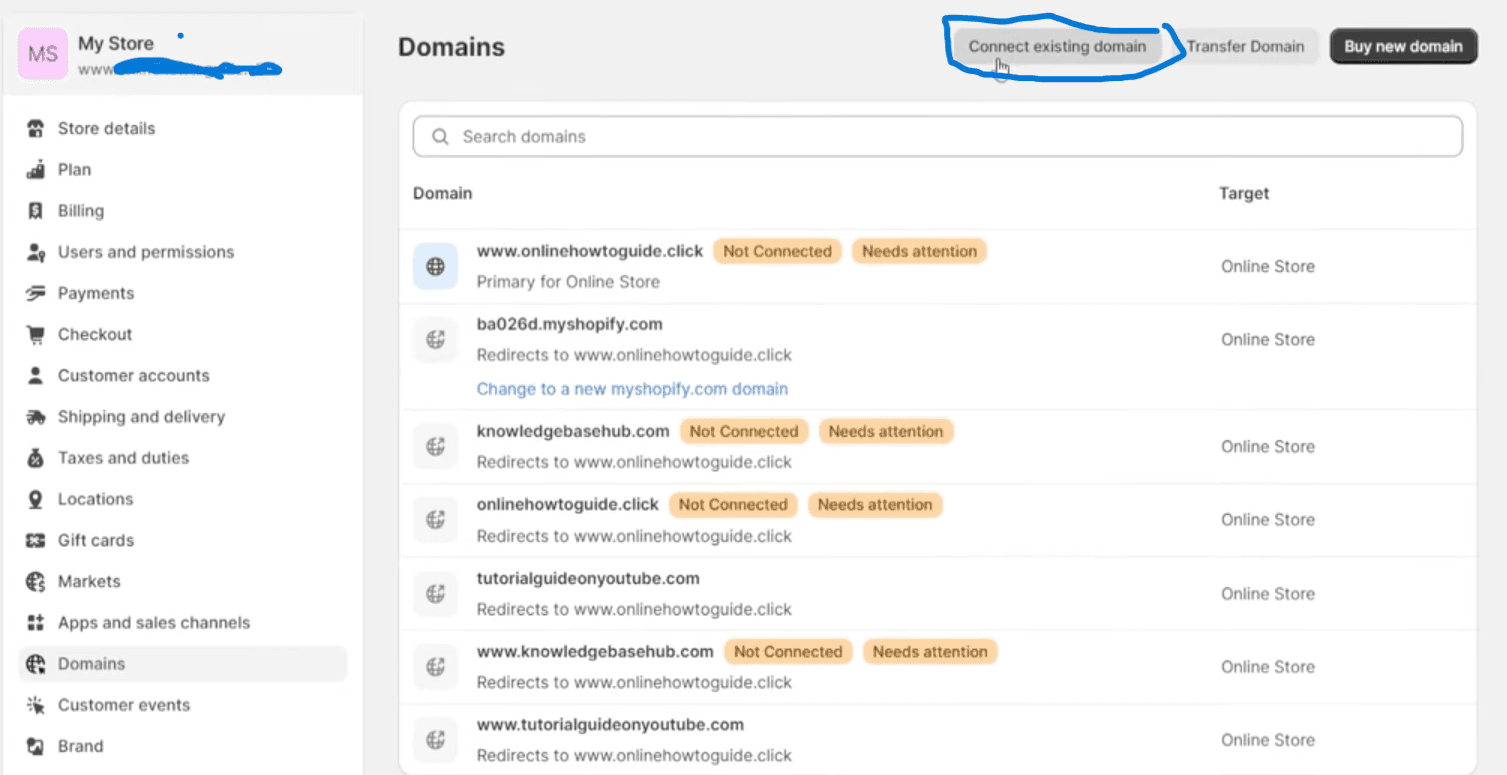Click the MS store avatar
Viewport: 1507px width, 775px height.
(42, 51)
